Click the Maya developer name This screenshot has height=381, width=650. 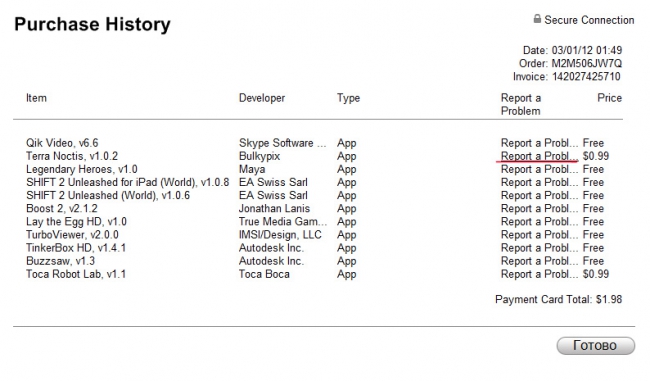(252, 170)
